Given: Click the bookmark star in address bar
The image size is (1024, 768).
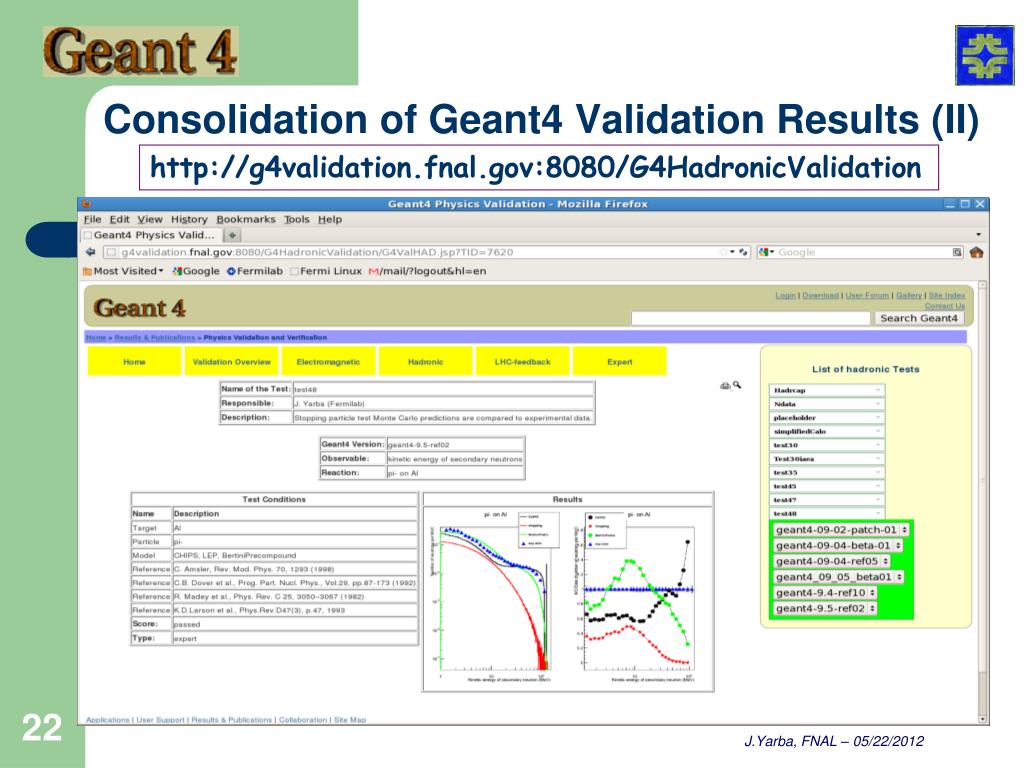Looking at the screenshot, I should (x=723, y=252).
